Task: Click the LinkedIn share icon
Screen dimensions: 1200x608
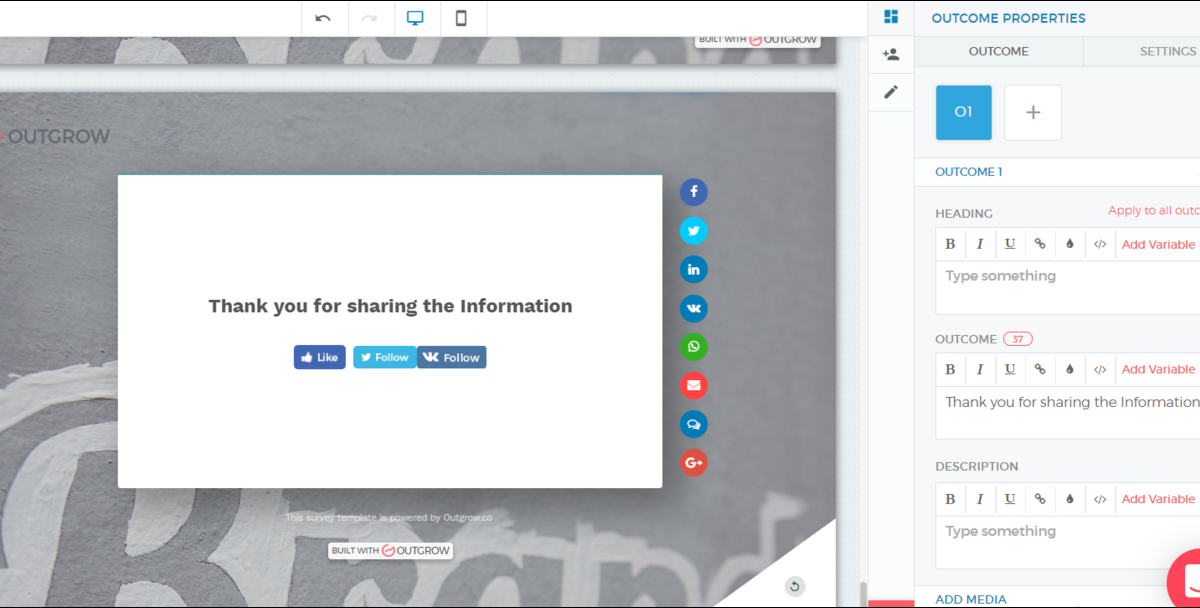Action: (694, 269)
